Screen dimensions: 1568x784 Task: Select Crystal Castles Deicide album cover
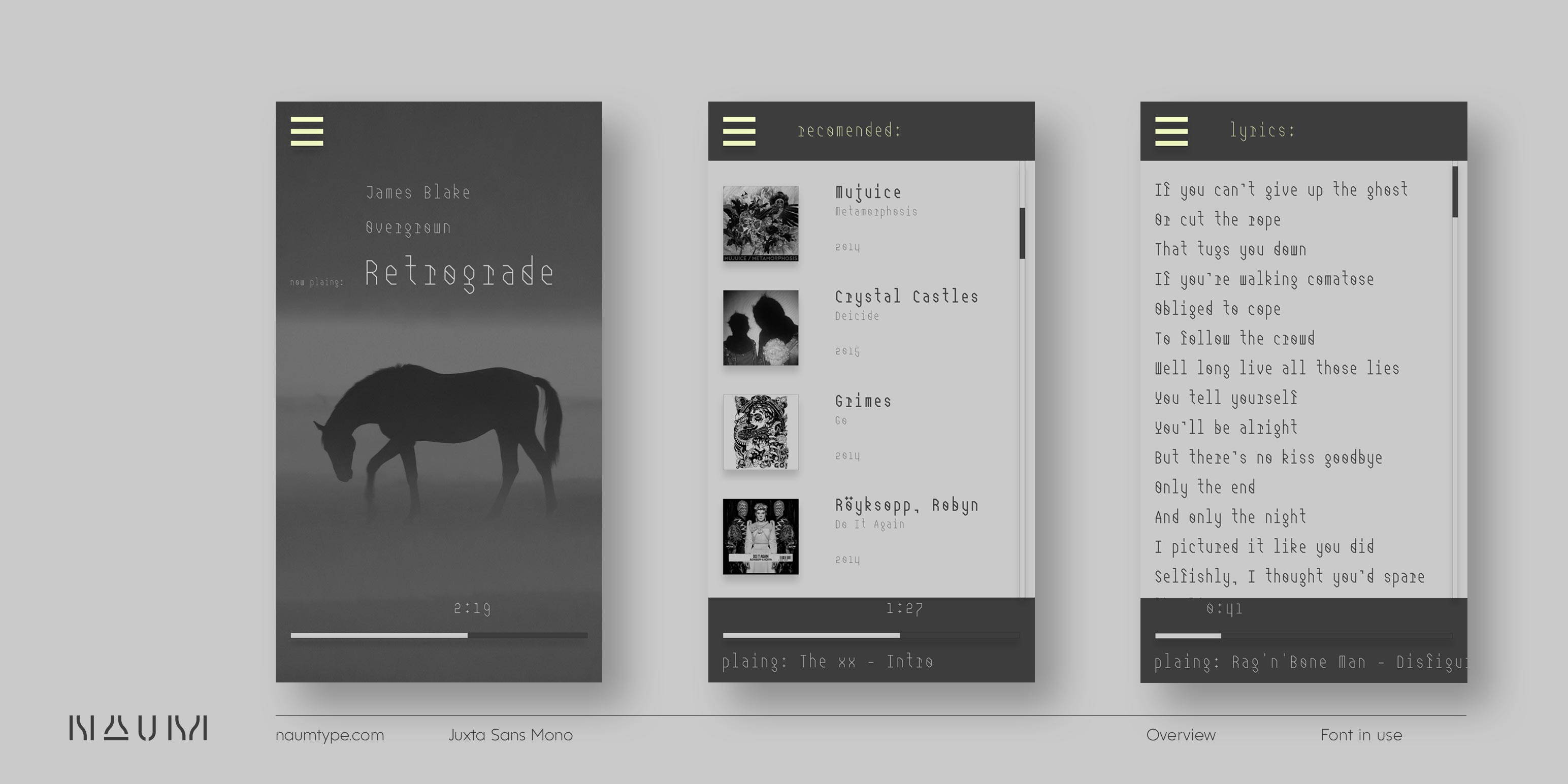click(760, 328)
